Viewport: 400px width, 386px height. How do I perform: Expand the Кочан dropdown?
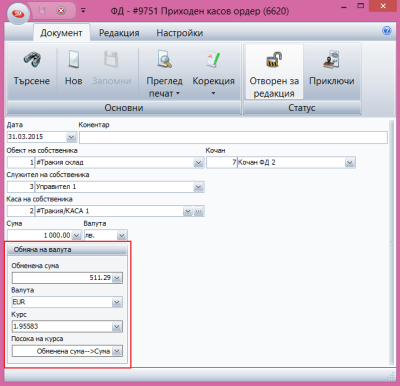pos(349,163)
